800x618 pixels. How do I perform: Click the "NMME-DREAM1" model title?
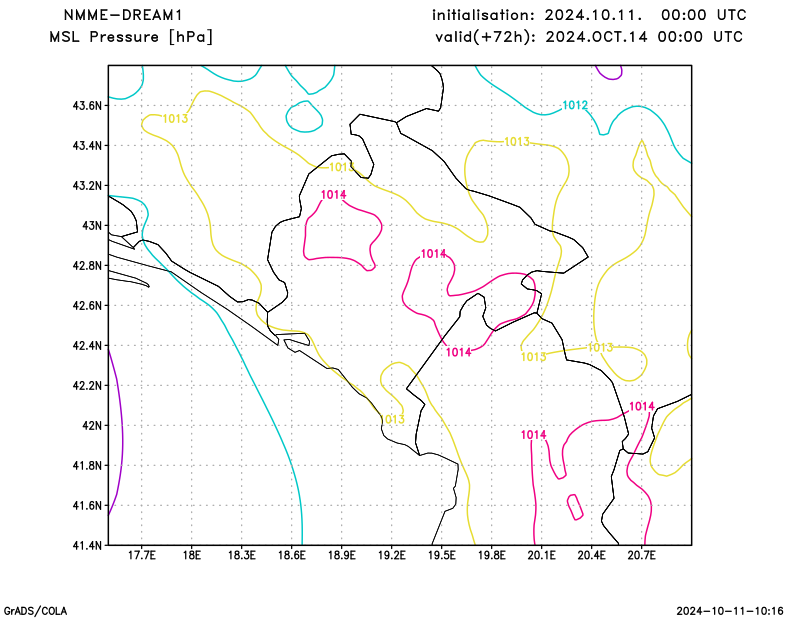[x=123, y=15]
